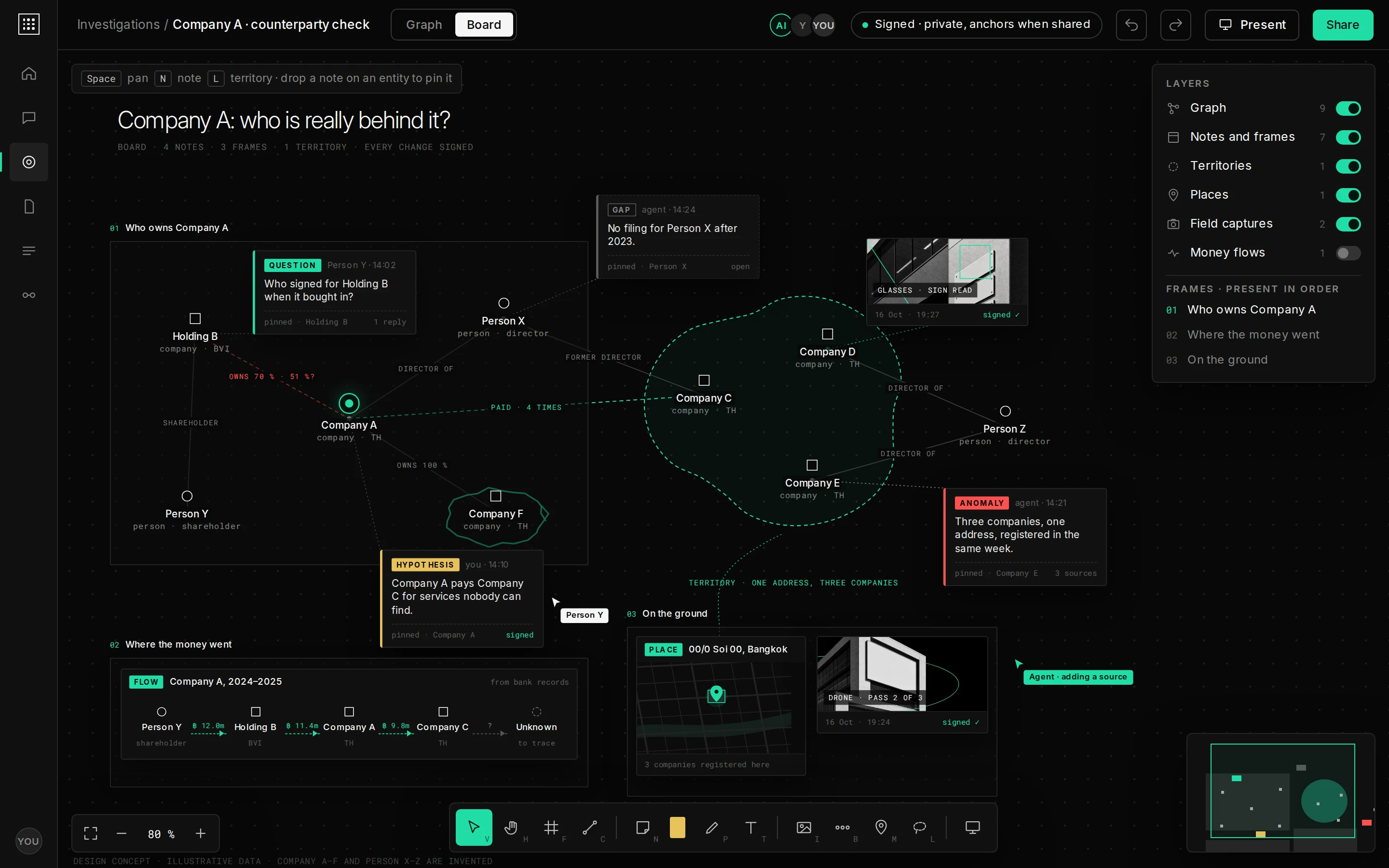
Task: Switch to the Graph view tab
Action: (x=423, y=25)
